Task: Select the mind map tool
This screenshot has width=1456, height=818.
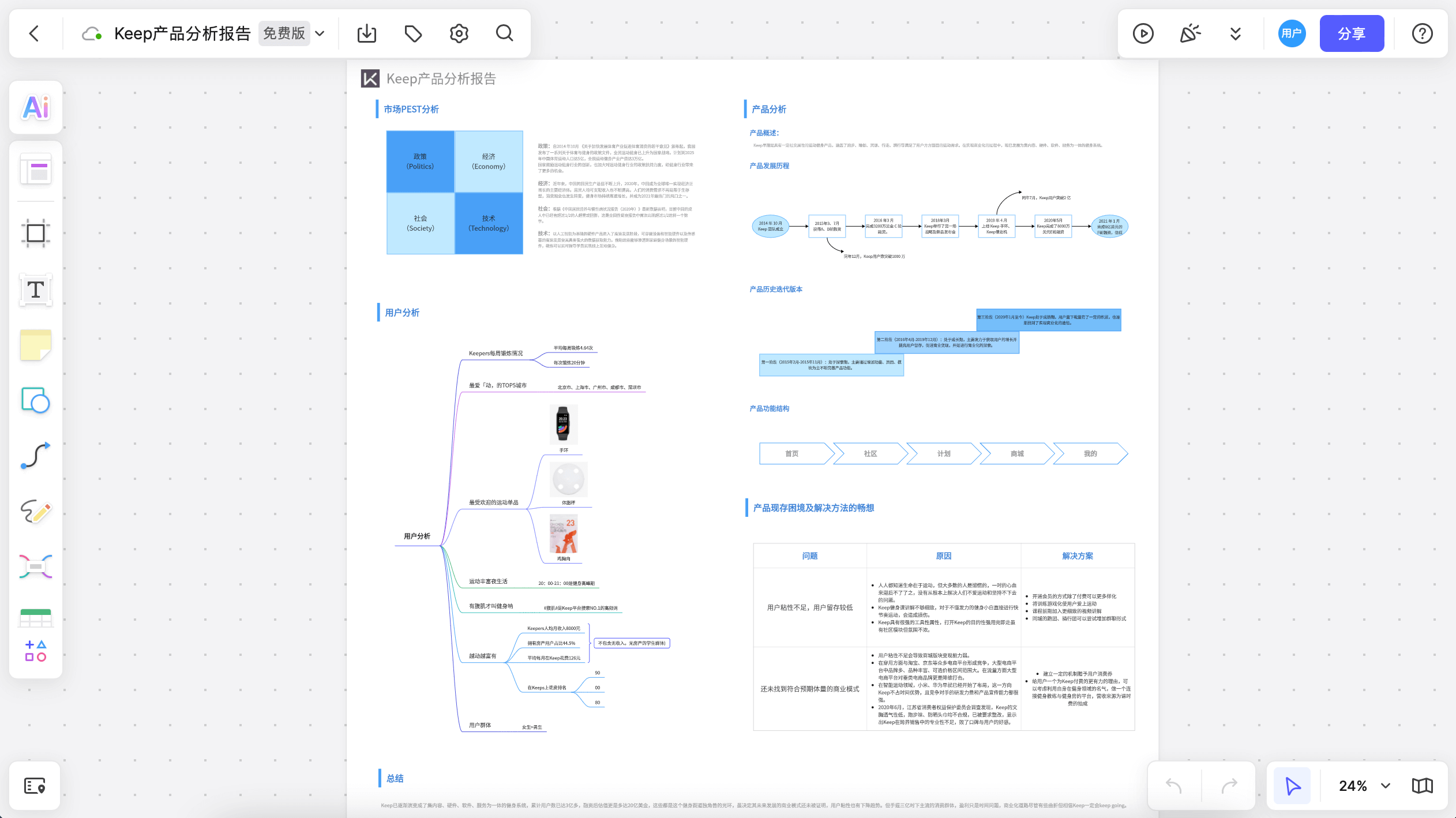Action: click(36, 566)
